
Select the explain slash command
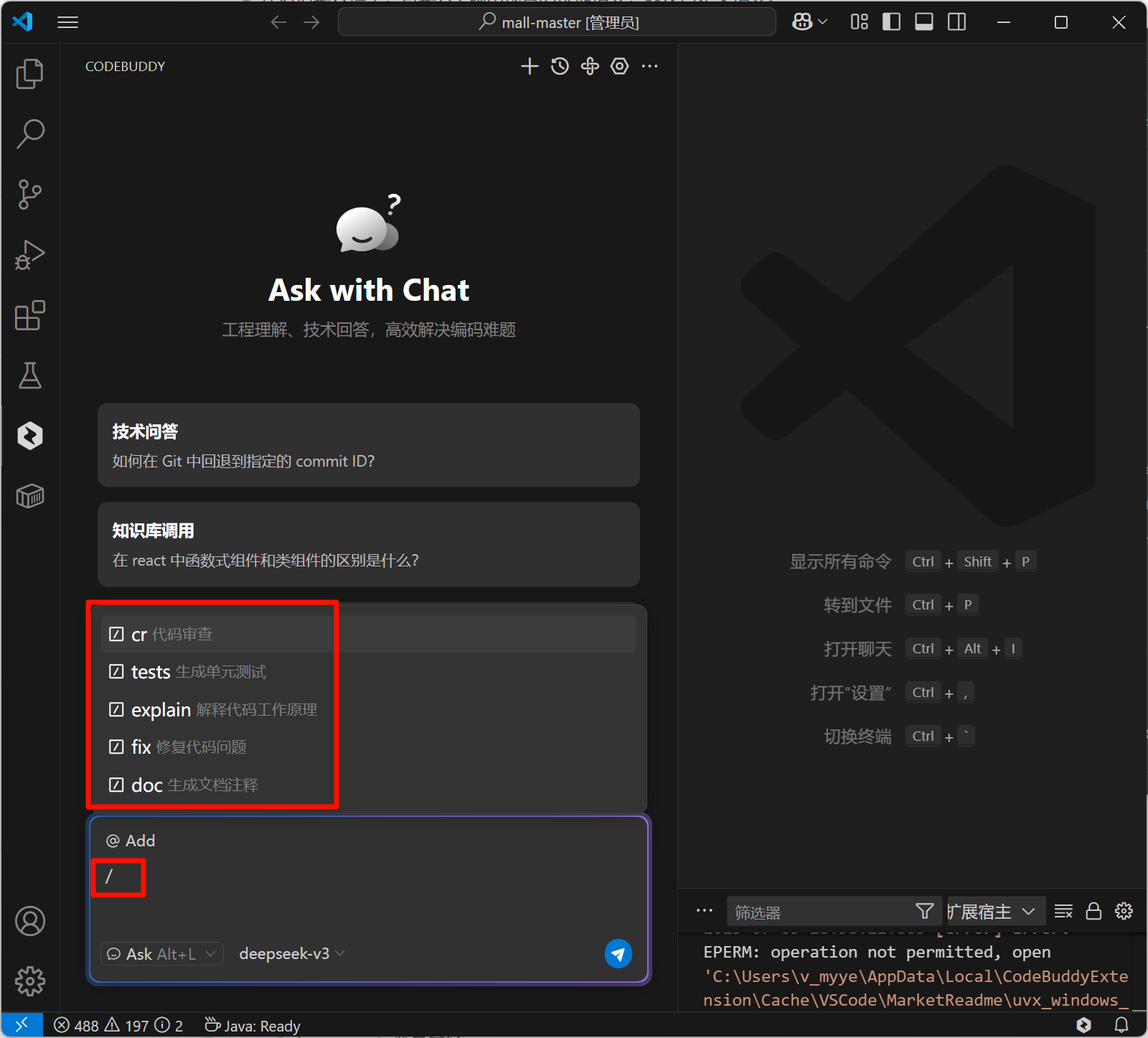(x=368, y=710)
